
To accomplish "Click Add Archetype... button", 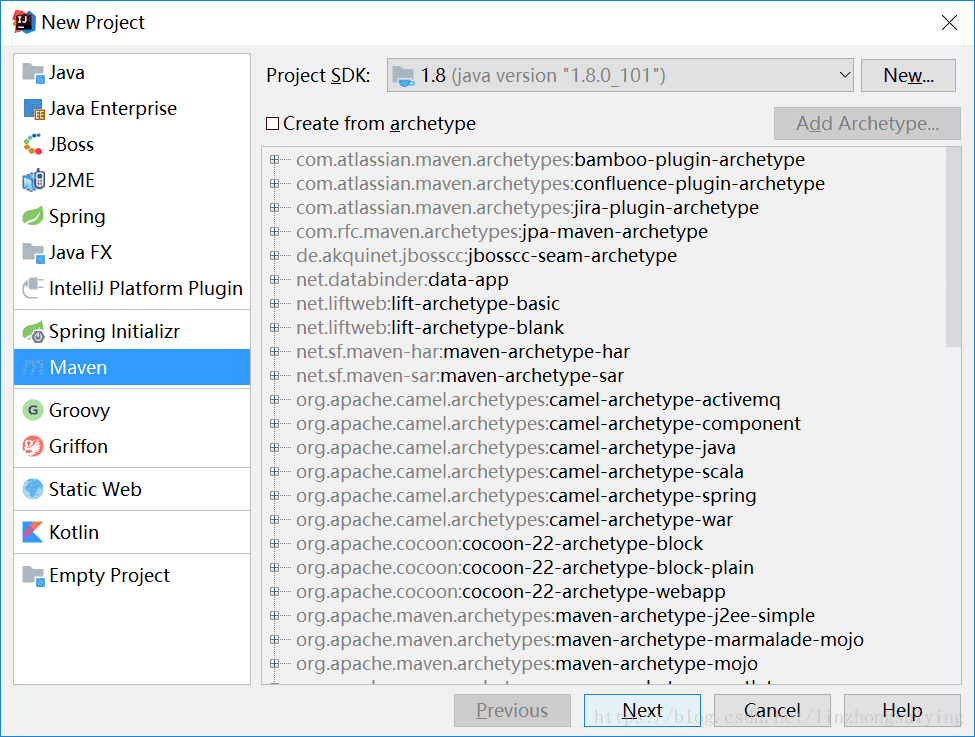I will tap(867, 123).
